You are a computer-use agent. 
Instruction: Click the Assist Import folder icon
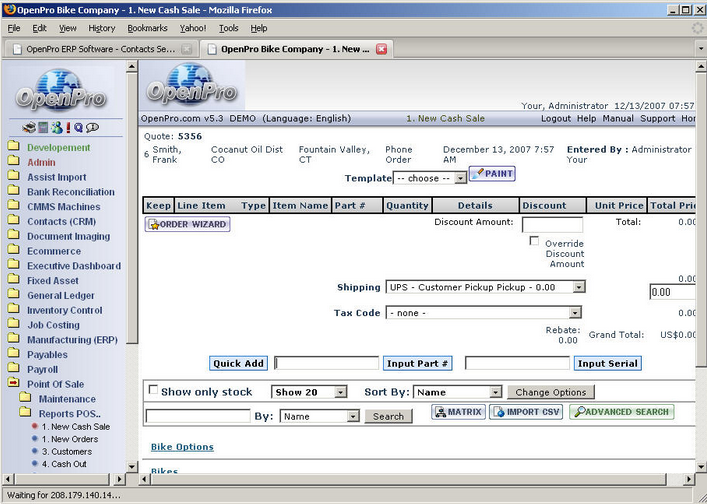pos(14,176)
